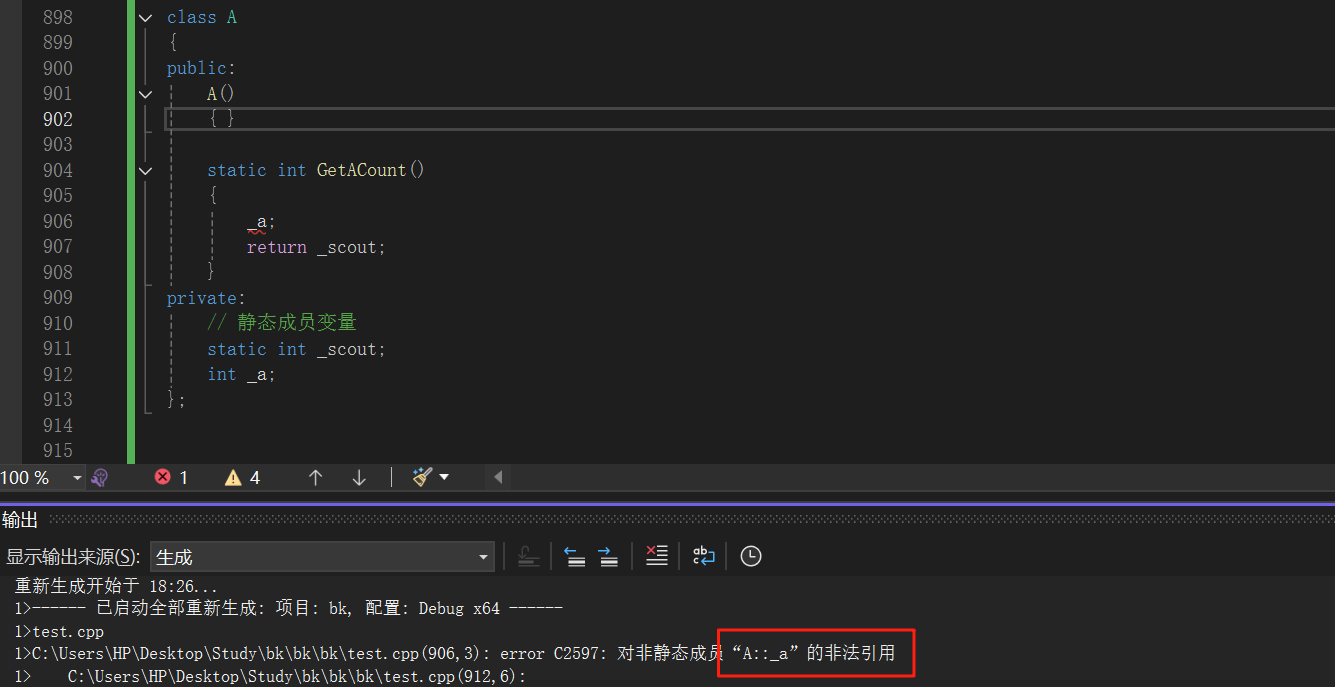Click line number 902 in the gutter
Viewport: 1335px width, 687px height.
coord(57,119)
